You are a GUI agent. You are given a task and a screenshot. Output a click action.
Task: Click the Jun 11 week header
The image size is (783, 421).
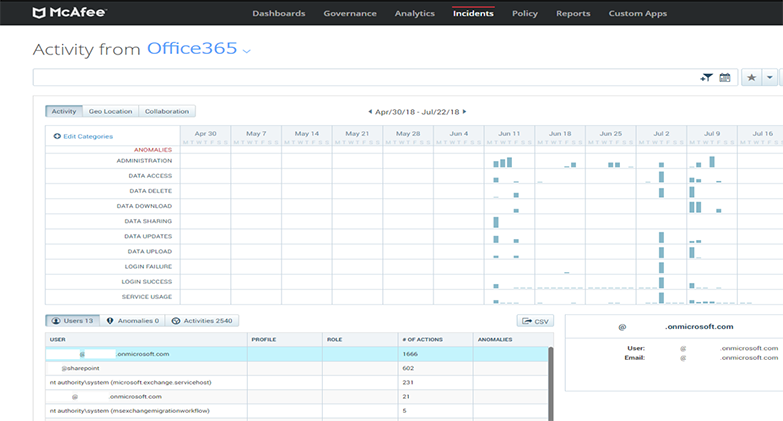(509, 133)
